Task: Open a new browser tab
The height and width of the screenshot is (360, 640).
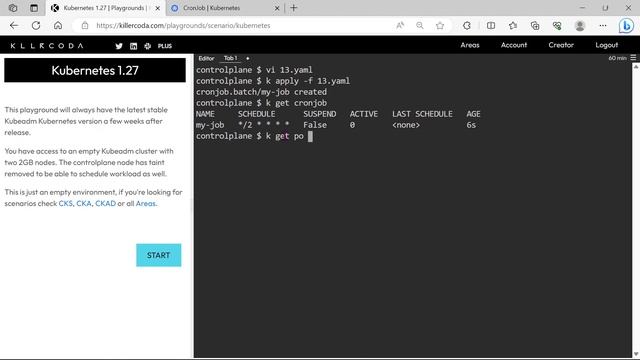Action: (x=293, y=8)
